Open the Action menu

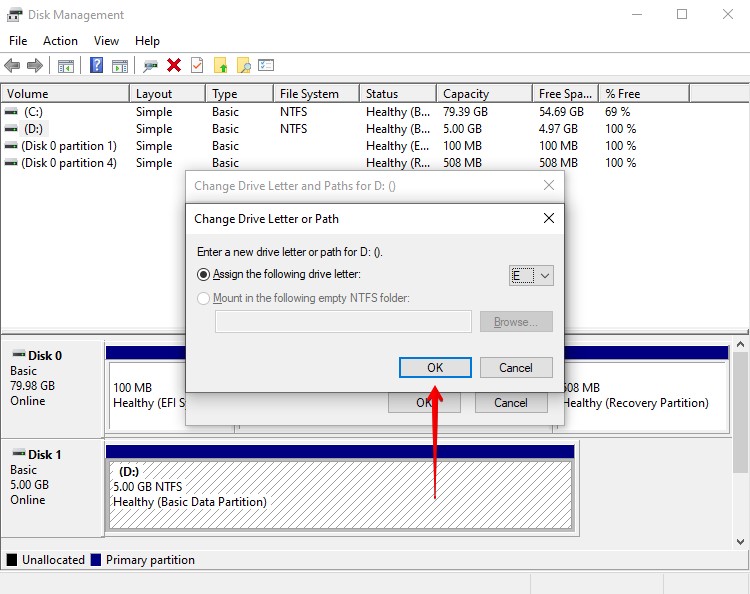(60, 41)
